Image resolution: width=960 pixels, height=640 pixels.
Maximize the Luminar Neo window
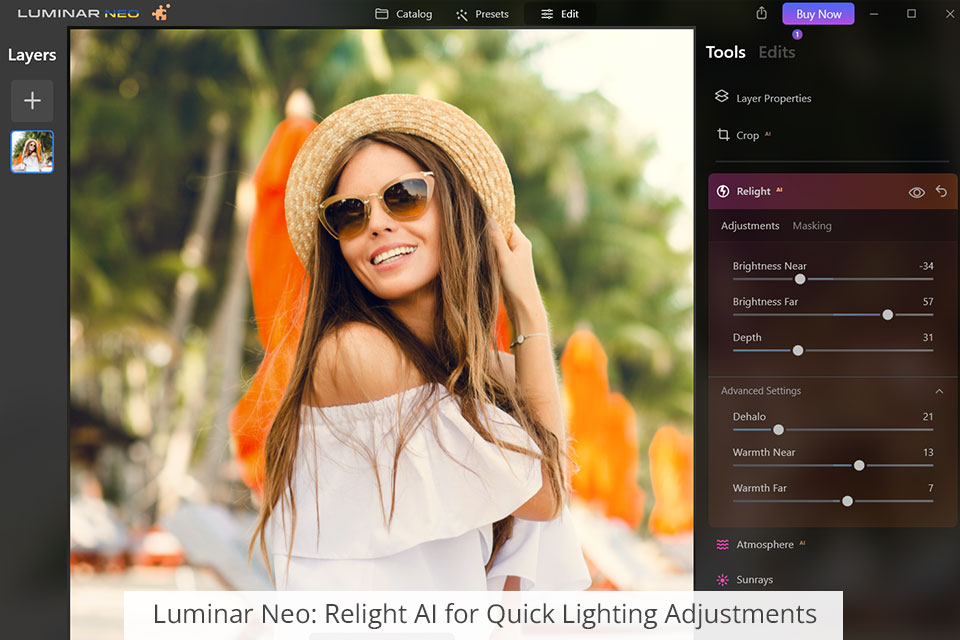coord(911,13)
